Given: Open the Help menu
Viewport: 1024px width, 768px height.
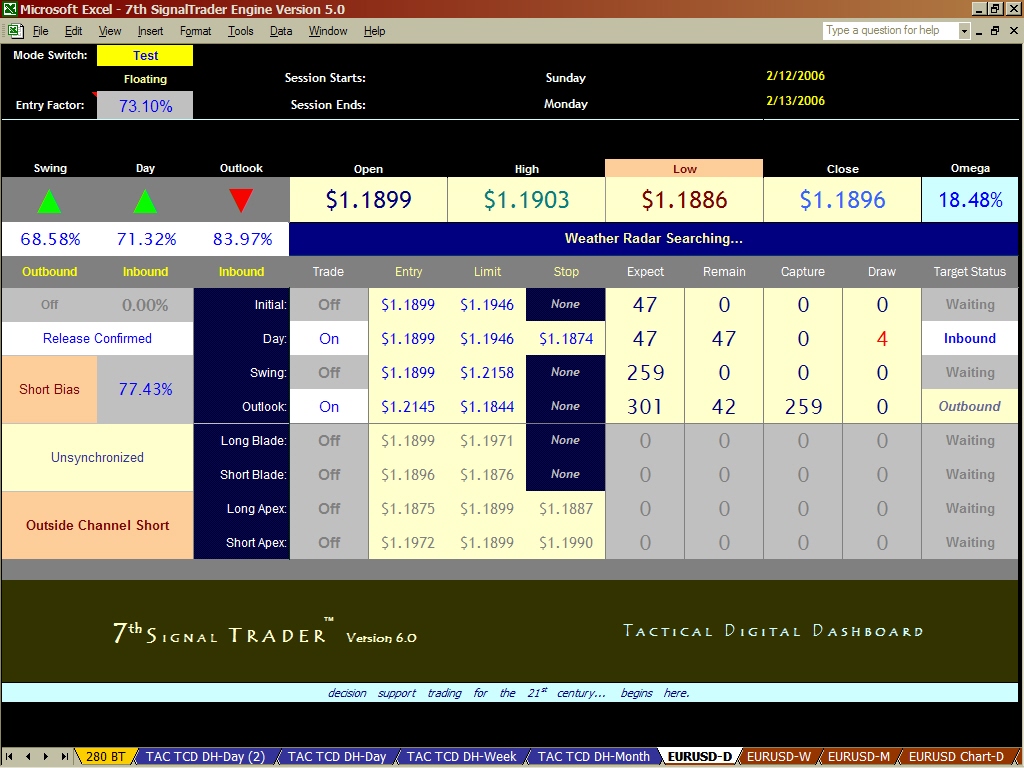Looking at the screenshot, I should click(374, 31).
